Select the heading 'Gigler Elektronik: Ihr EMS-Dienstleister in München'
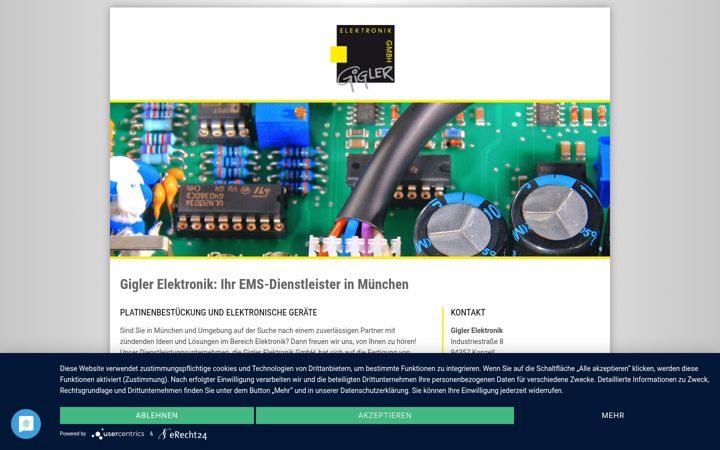The image size is (720, 450). pyautogui.click(x=264, y=284)
